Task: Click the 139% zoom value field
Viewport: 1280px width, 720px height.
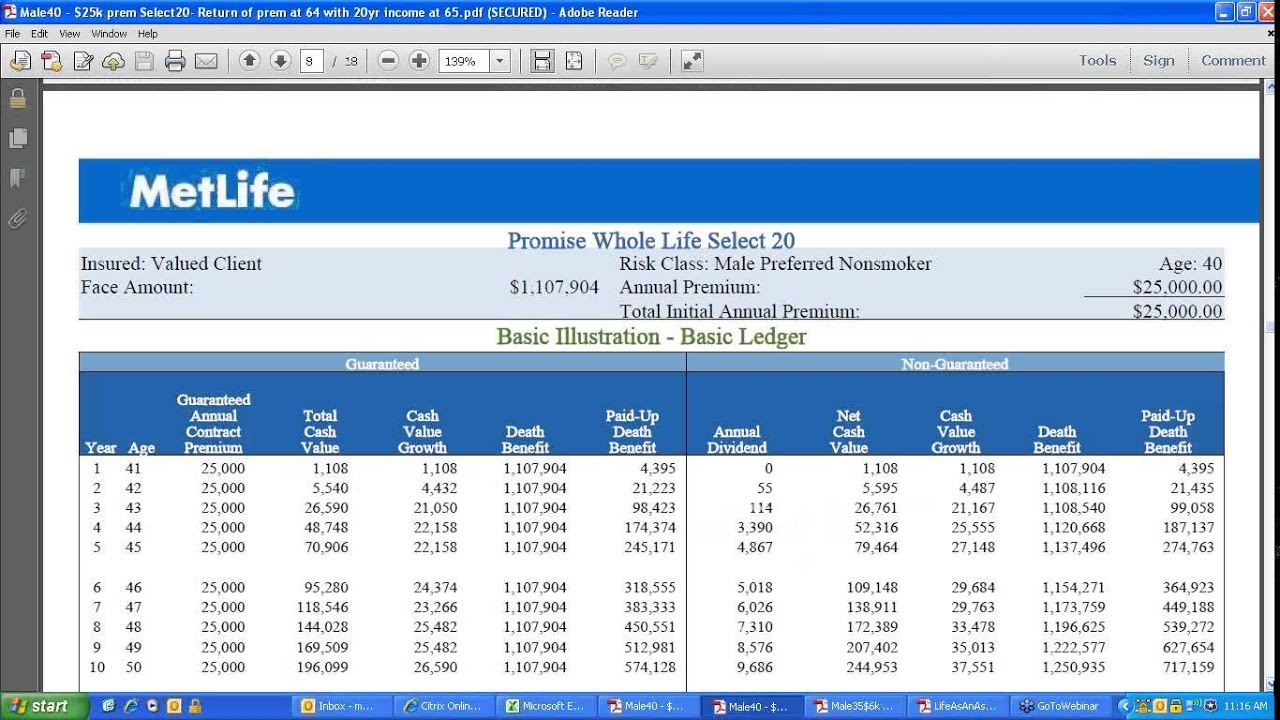Action: [x=463, y=61]
